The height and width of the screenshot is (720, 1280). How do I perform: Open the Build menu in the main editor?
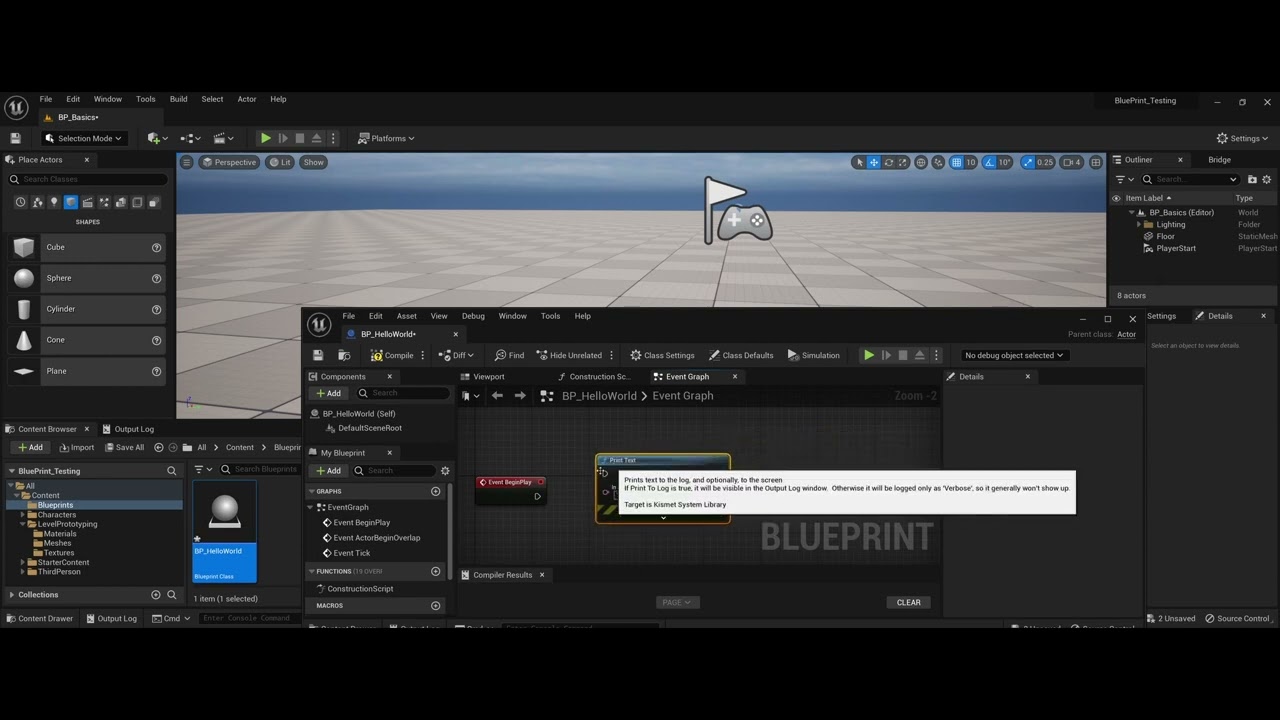(178, 99)
